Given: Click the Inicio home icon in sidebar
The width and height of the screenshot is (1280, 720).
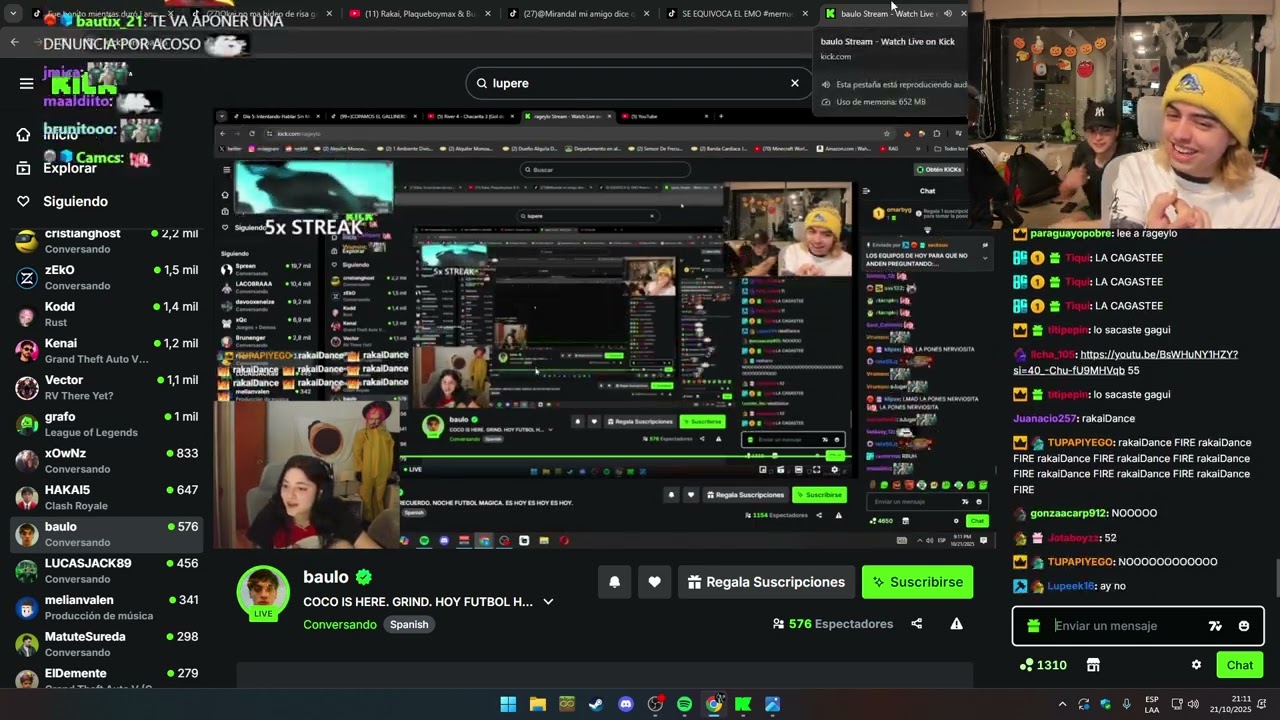Looking at the screenshot, I should point(23,134).
